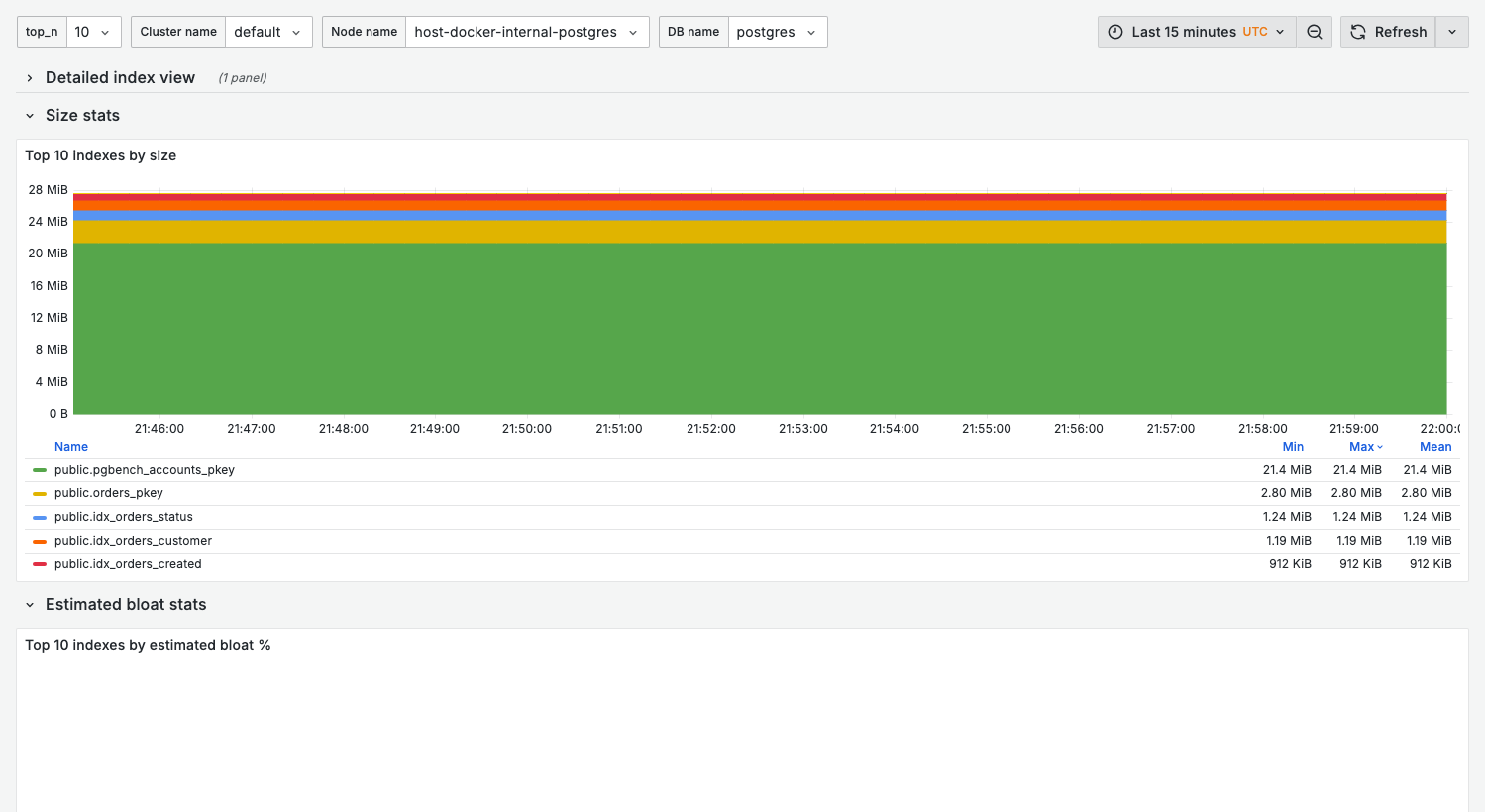Click the zoom-out magnifier icon
The height and width of the screenshot is (812, 1485).
point(1314,31)
